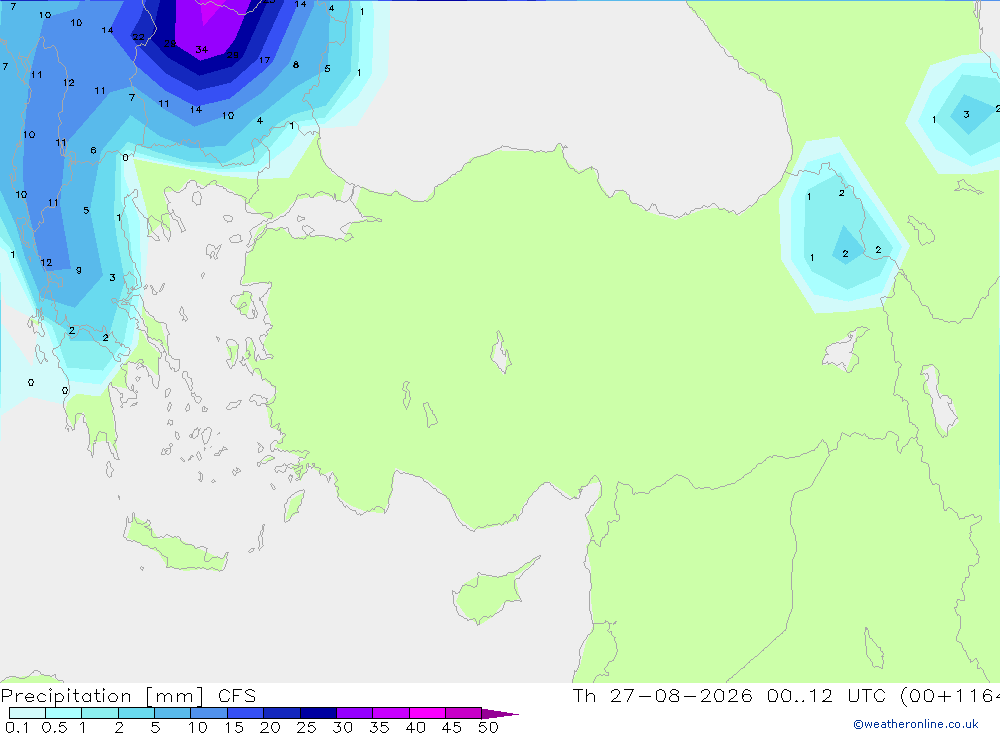Click the "22" precipitation value on the map

click(x=138, y=37)
